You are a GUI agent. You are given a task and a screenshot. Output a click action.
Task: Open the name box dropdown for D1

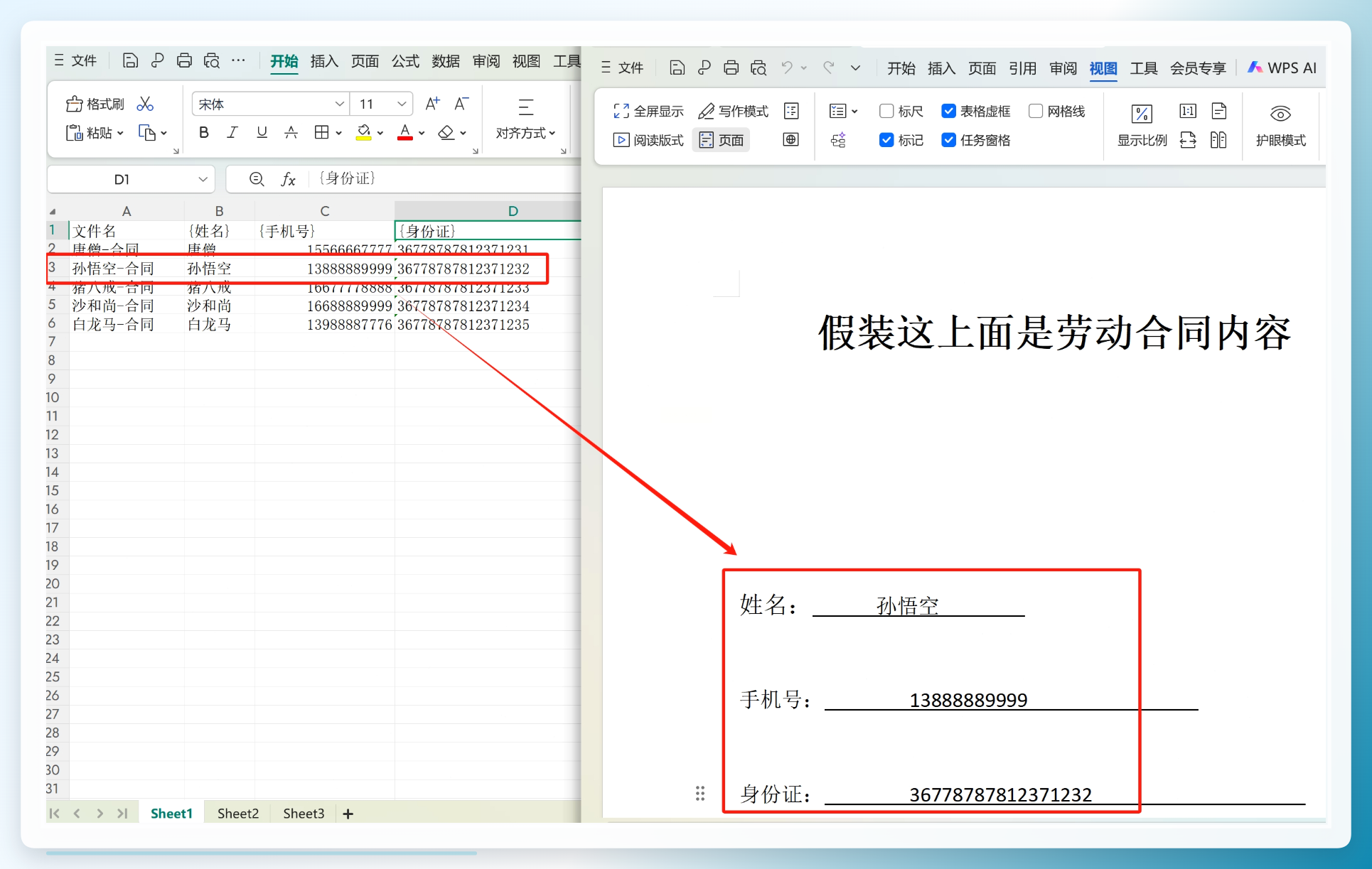point(203,179)
